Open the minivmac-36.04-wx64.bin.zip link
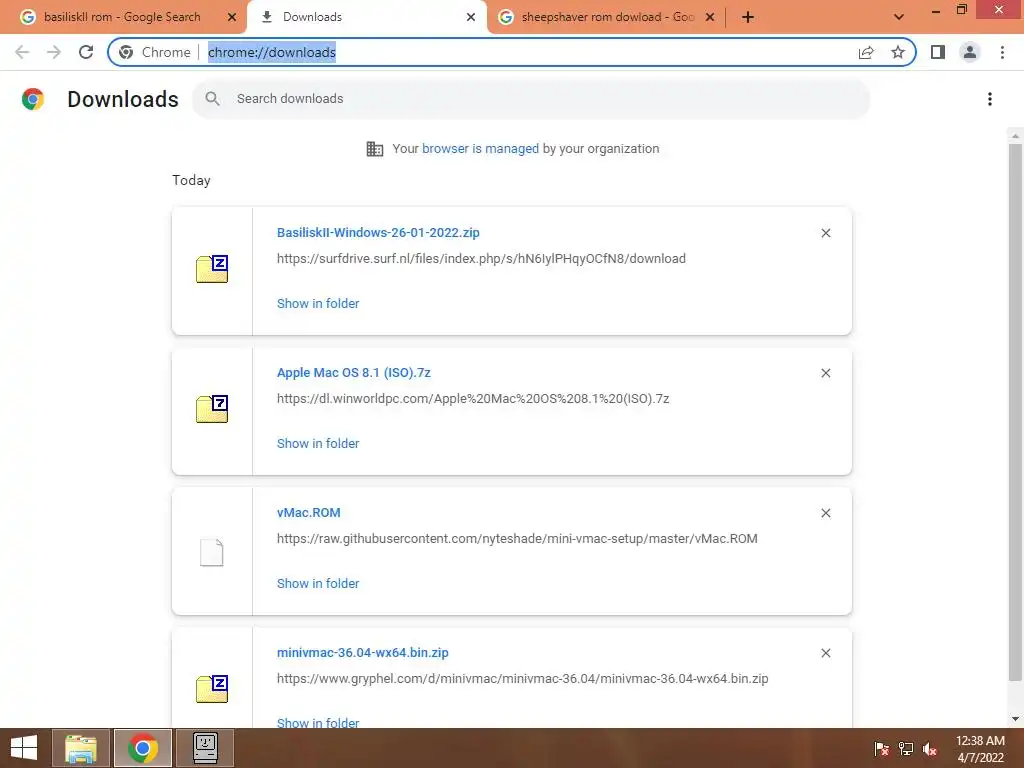The height and width of the screenshot is (768, 1024). [362, 652]
